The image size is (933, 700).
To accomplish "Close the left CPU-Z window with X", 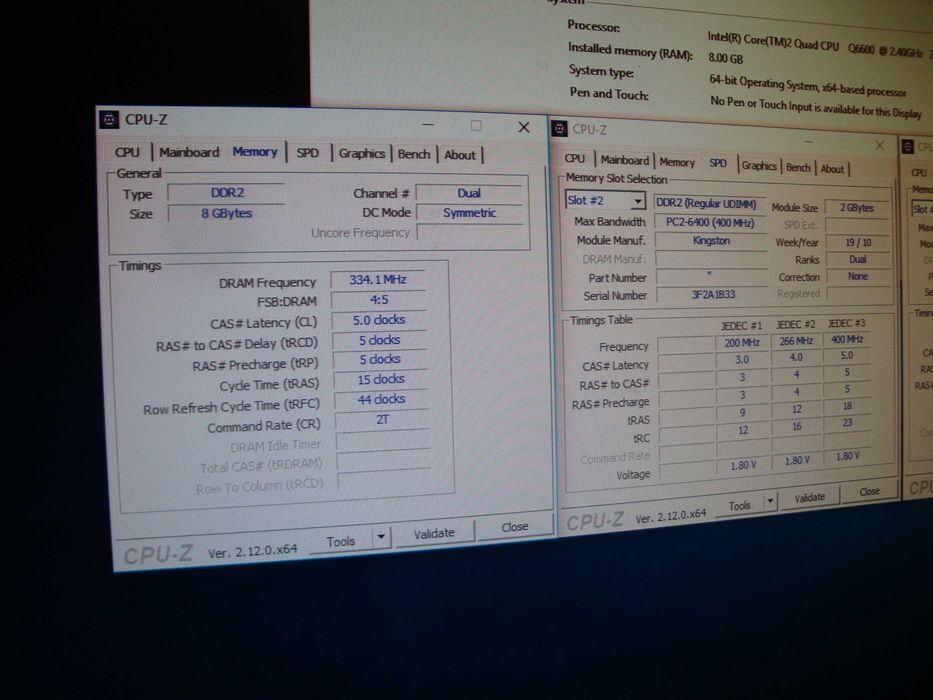I will tap(524, 127).
